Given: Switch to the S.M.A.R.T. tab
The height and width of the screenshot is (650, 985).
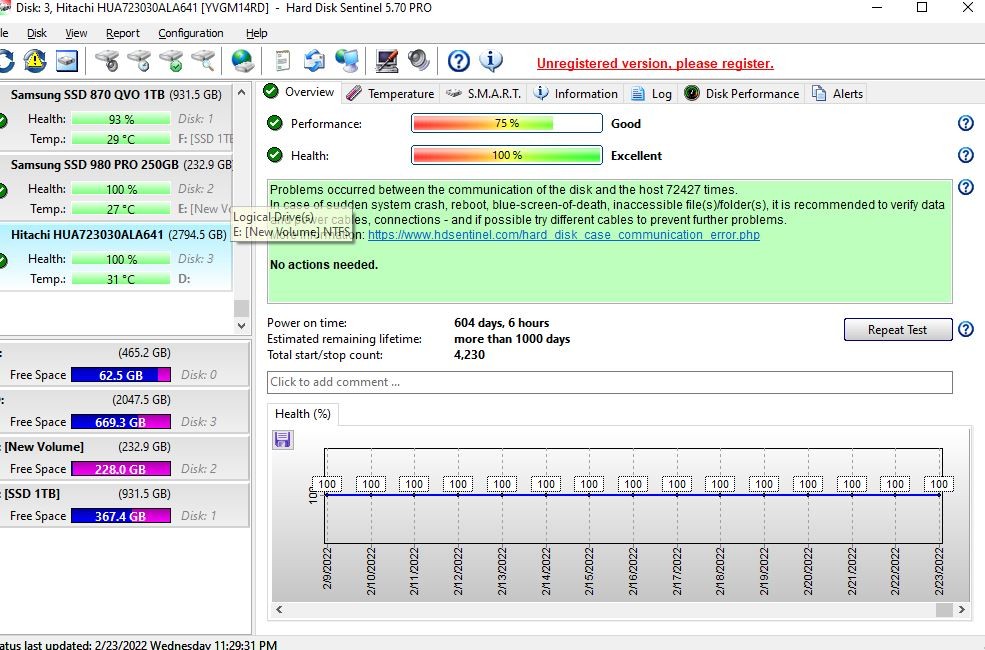Looking at the screenshot, I should click(483, 94).
